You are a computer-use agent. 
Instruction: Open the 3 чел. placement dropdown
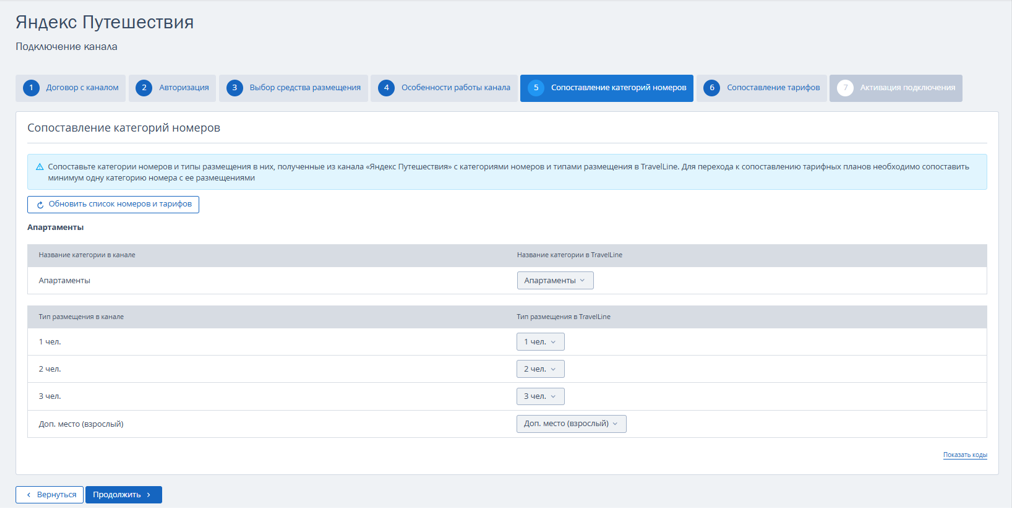tap(540, 396)
